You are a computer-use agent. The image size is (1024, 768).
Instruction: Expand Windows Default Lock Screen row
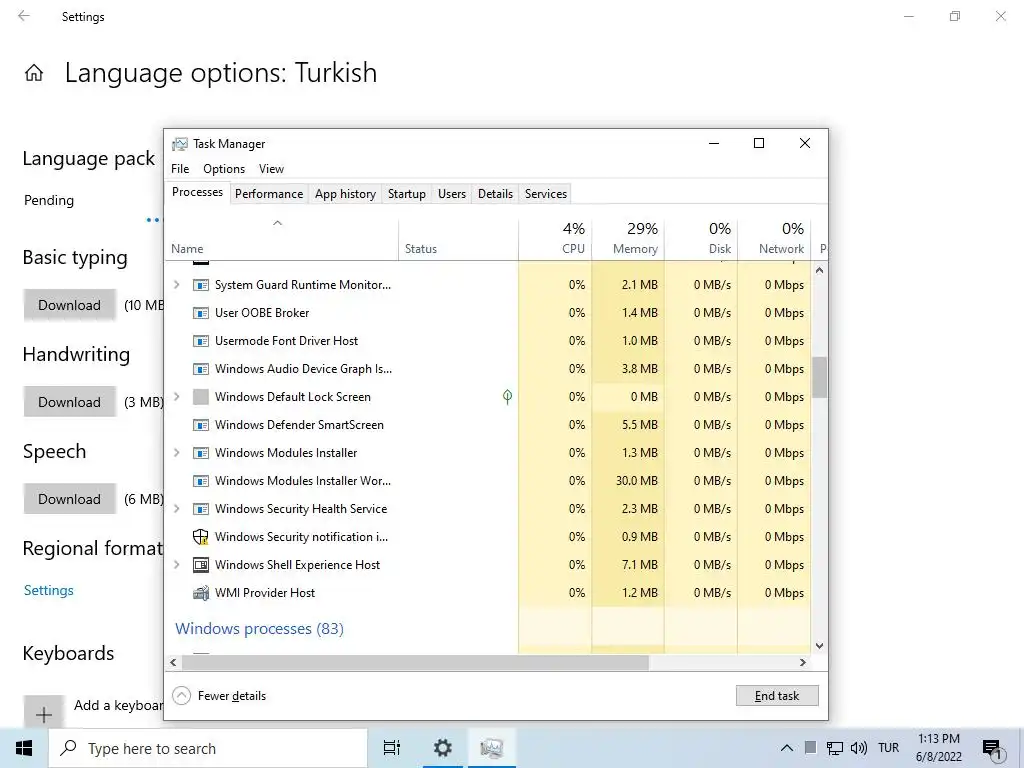pyautogui.click(x=176, y=396)
